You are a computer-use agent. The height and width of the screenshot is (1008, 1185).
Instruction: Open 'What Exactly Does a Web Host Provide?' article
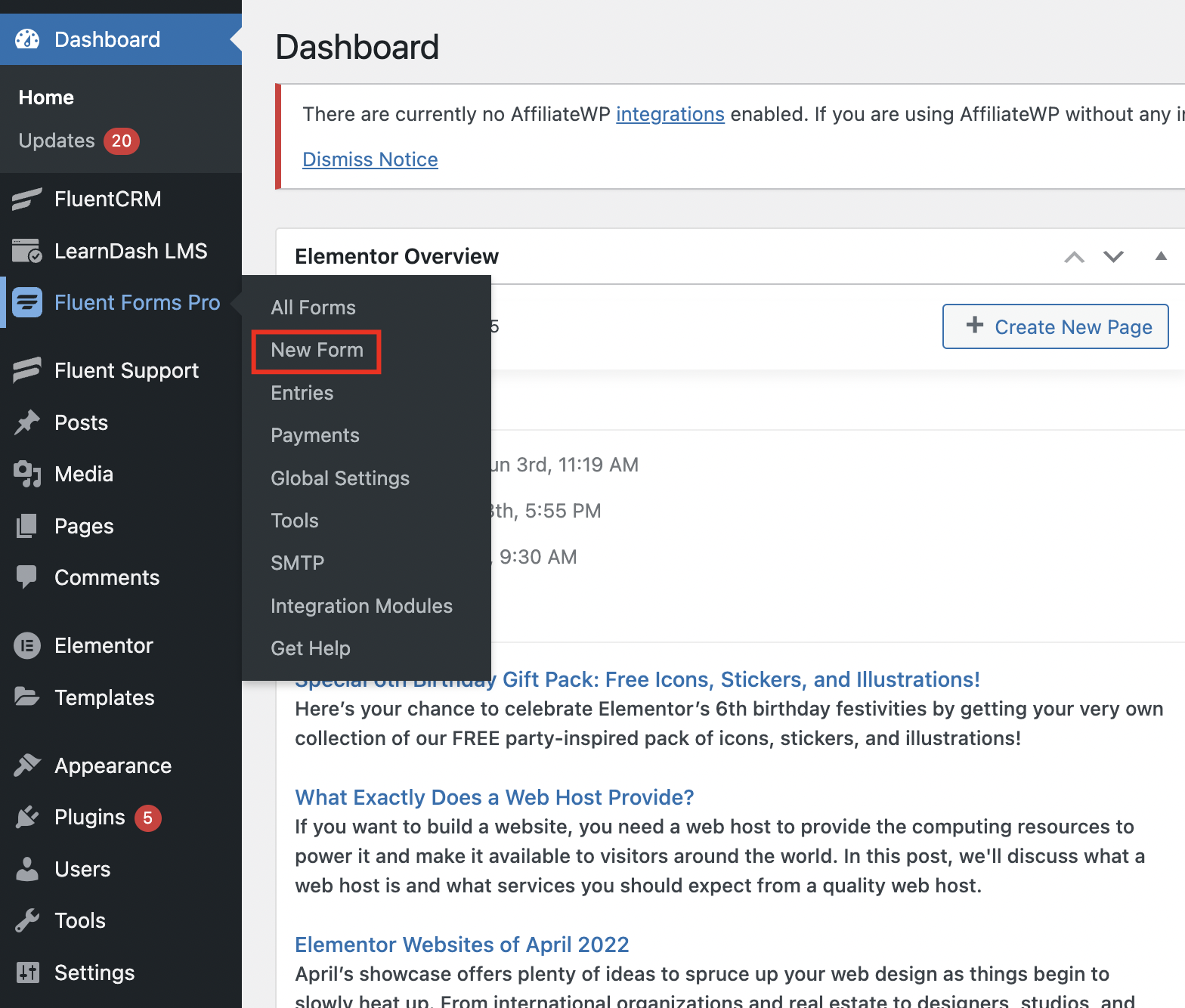[494, 797]
